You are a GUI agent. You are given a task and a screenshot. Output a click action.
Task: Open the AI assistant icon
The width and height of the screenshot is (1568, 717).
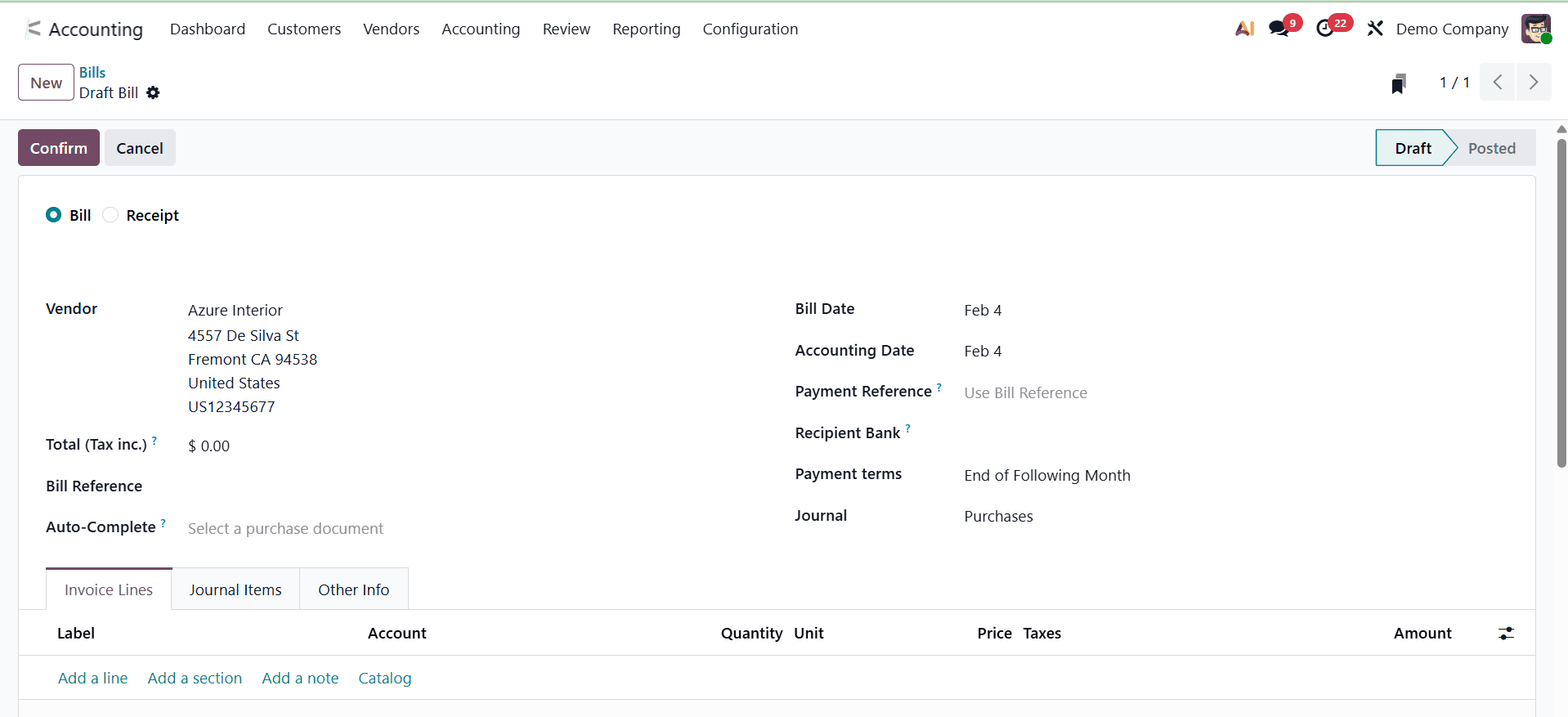pyautogui.click(x=1244, y=29)
